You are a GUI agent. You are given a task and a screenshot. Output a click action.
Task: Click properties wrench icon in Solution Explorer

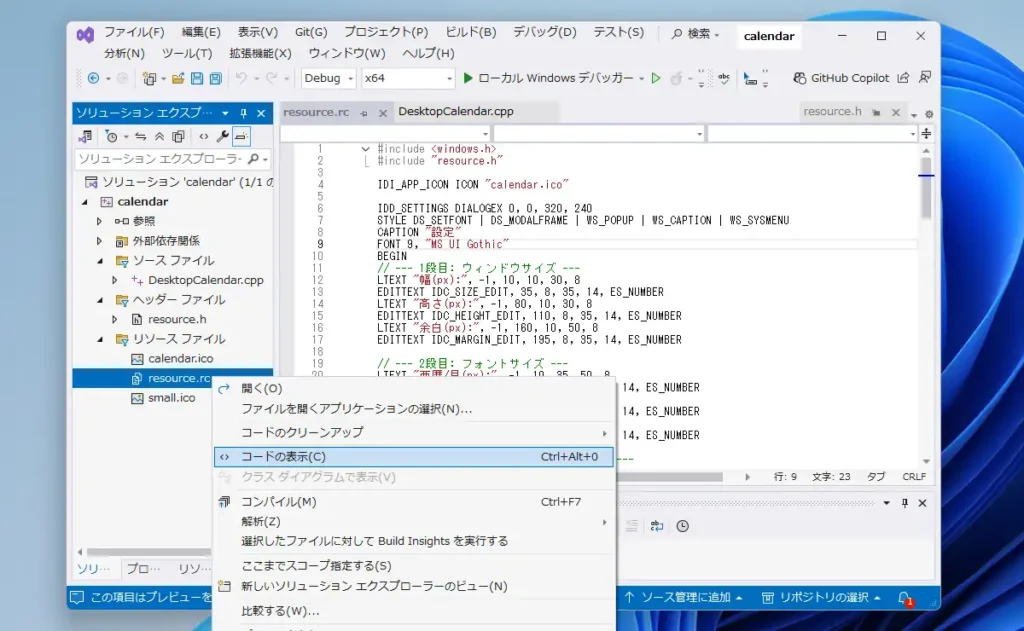point(223,137)
